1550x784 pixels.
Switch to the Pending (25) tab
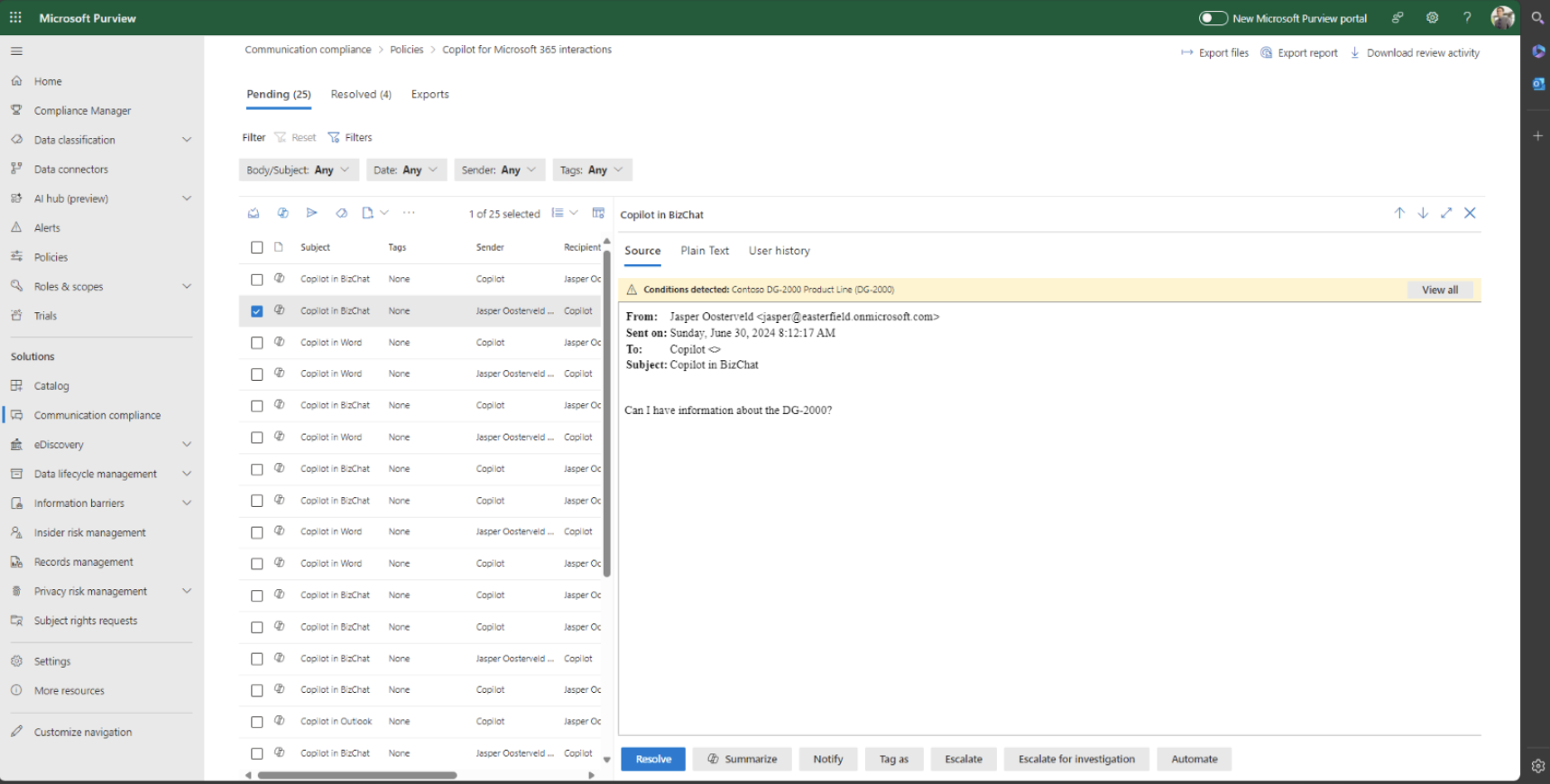point(279,95)
